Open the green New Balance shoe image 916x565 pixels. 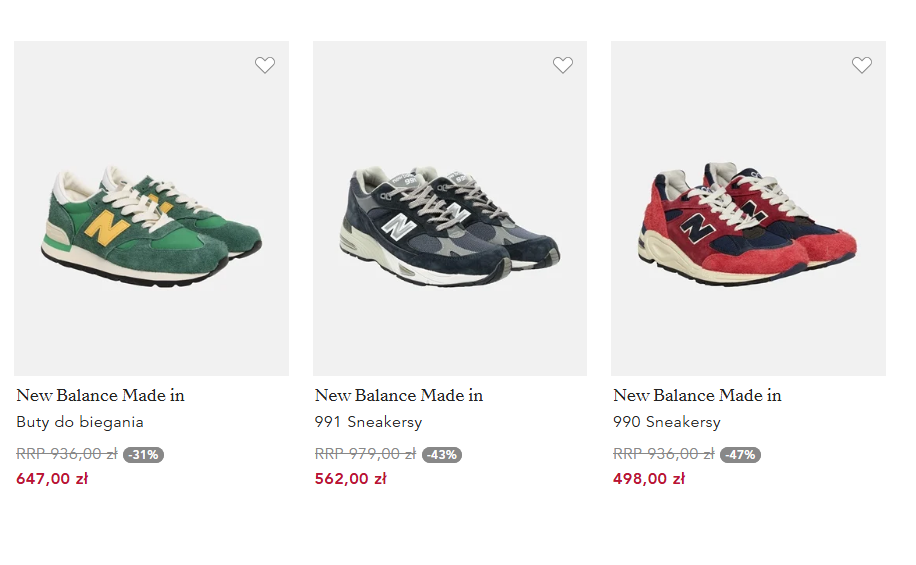tap(151, 220)
